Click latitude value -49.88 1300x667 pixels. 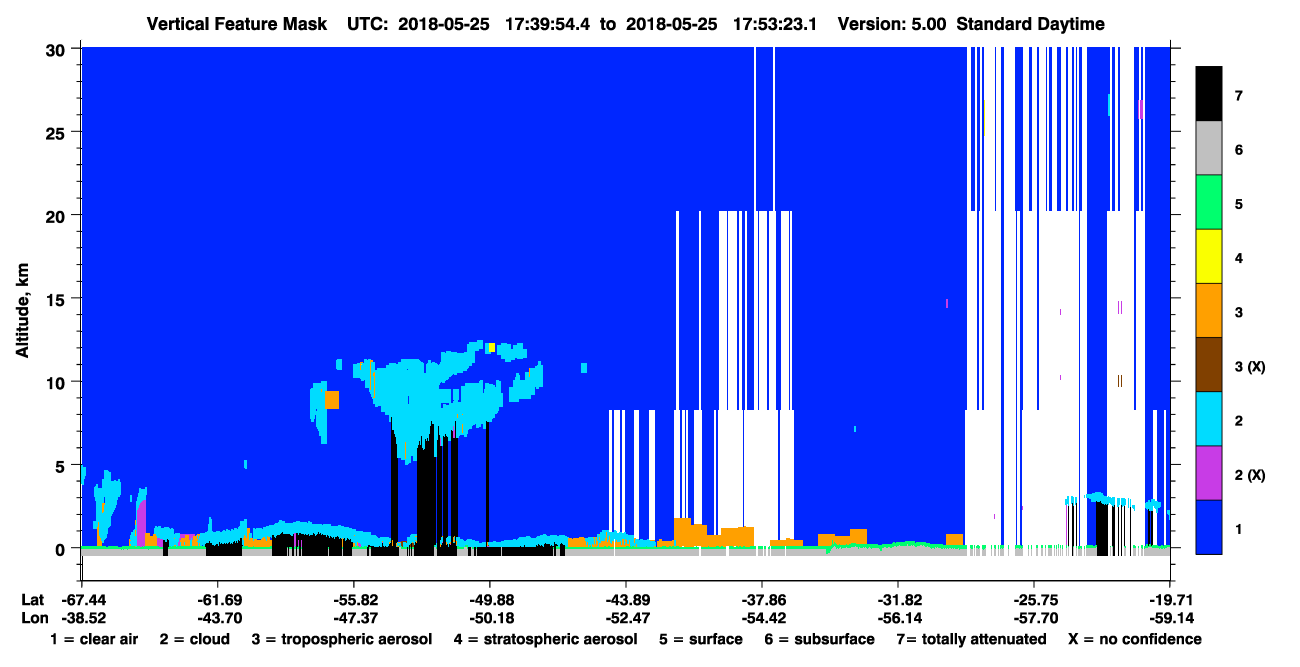[489, 600]
